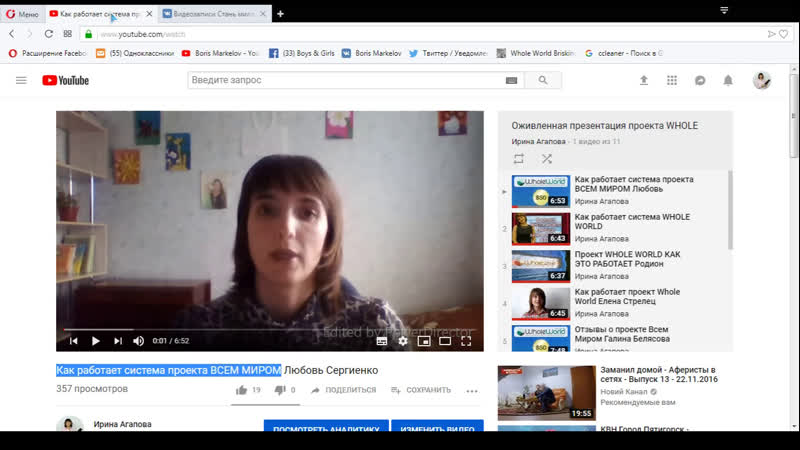Open Расширение Facebook bookmark
Screen dimensions: 800x450
pyautogui.click(x=48, y=53)
